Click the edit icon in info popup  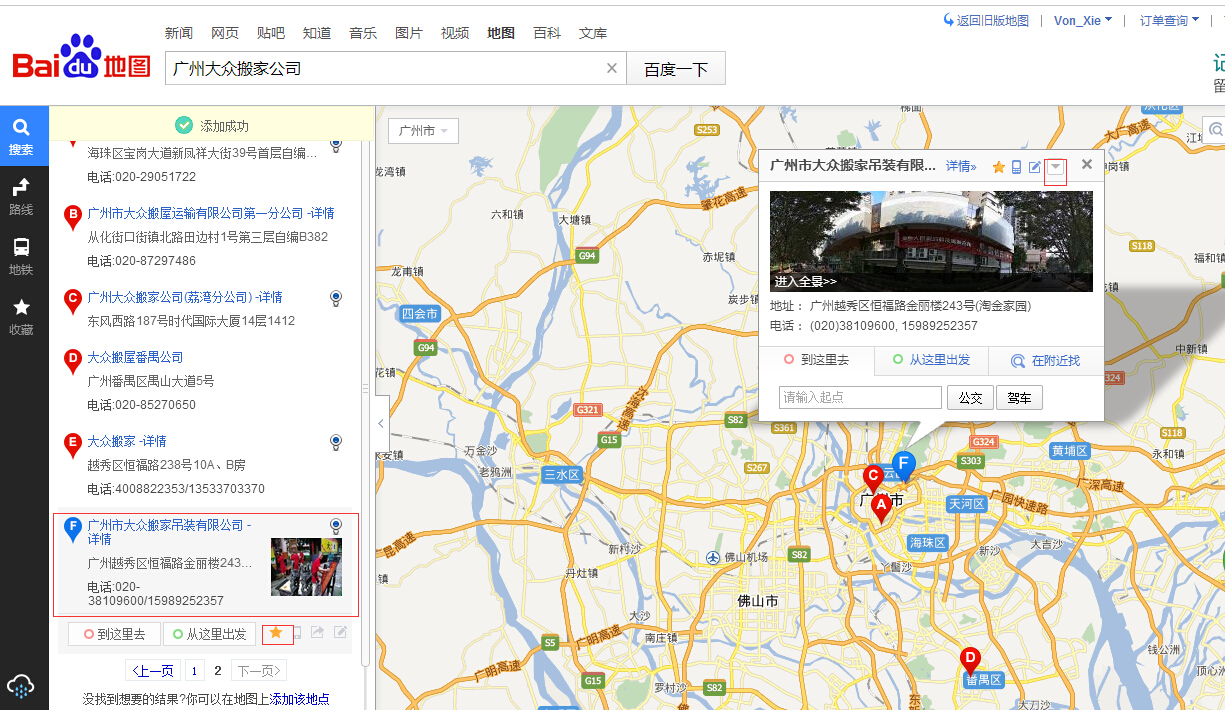pos(1035,167)
